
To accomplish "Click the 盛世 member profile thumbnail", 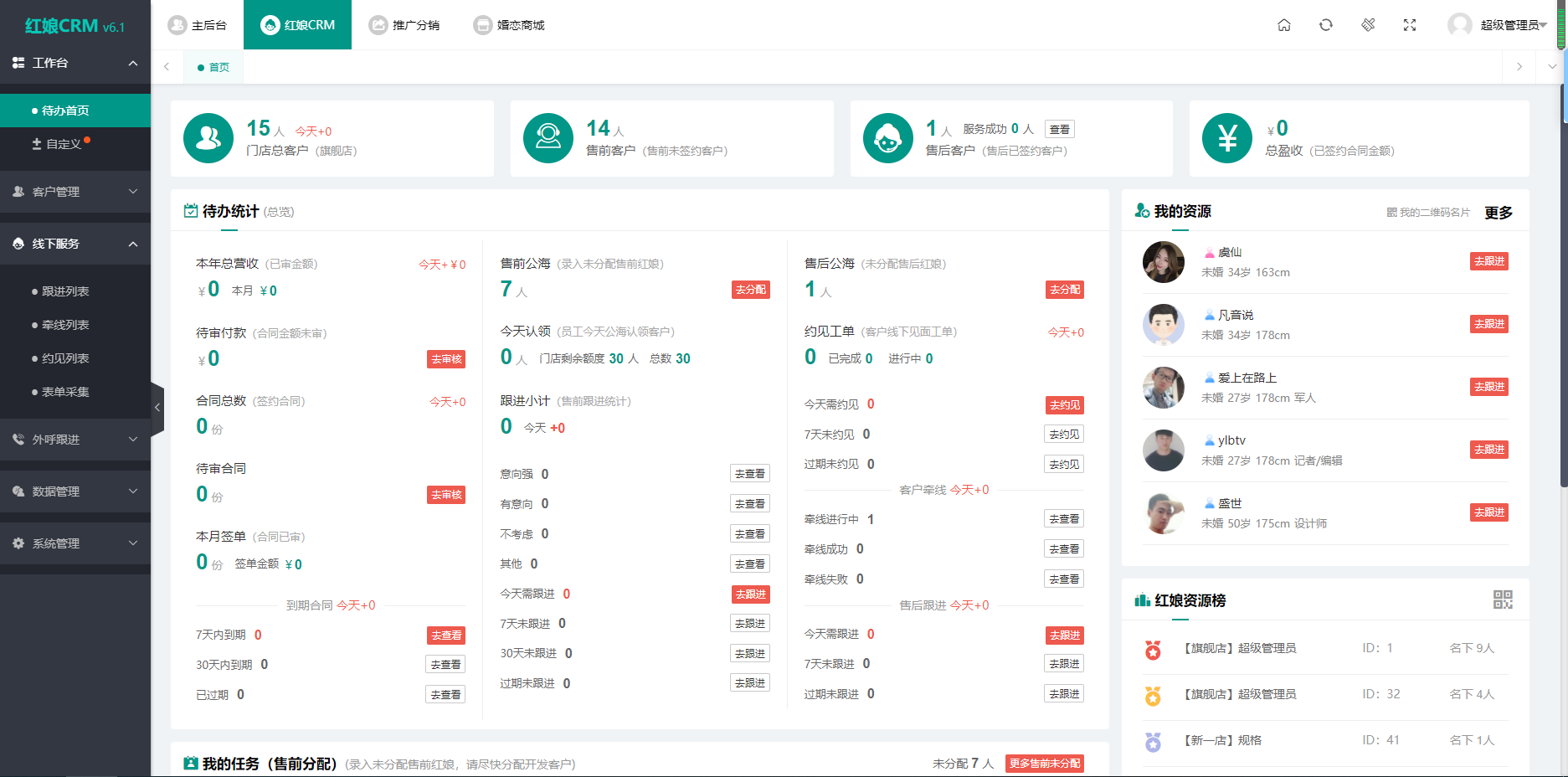I will tap(1163, 513).
